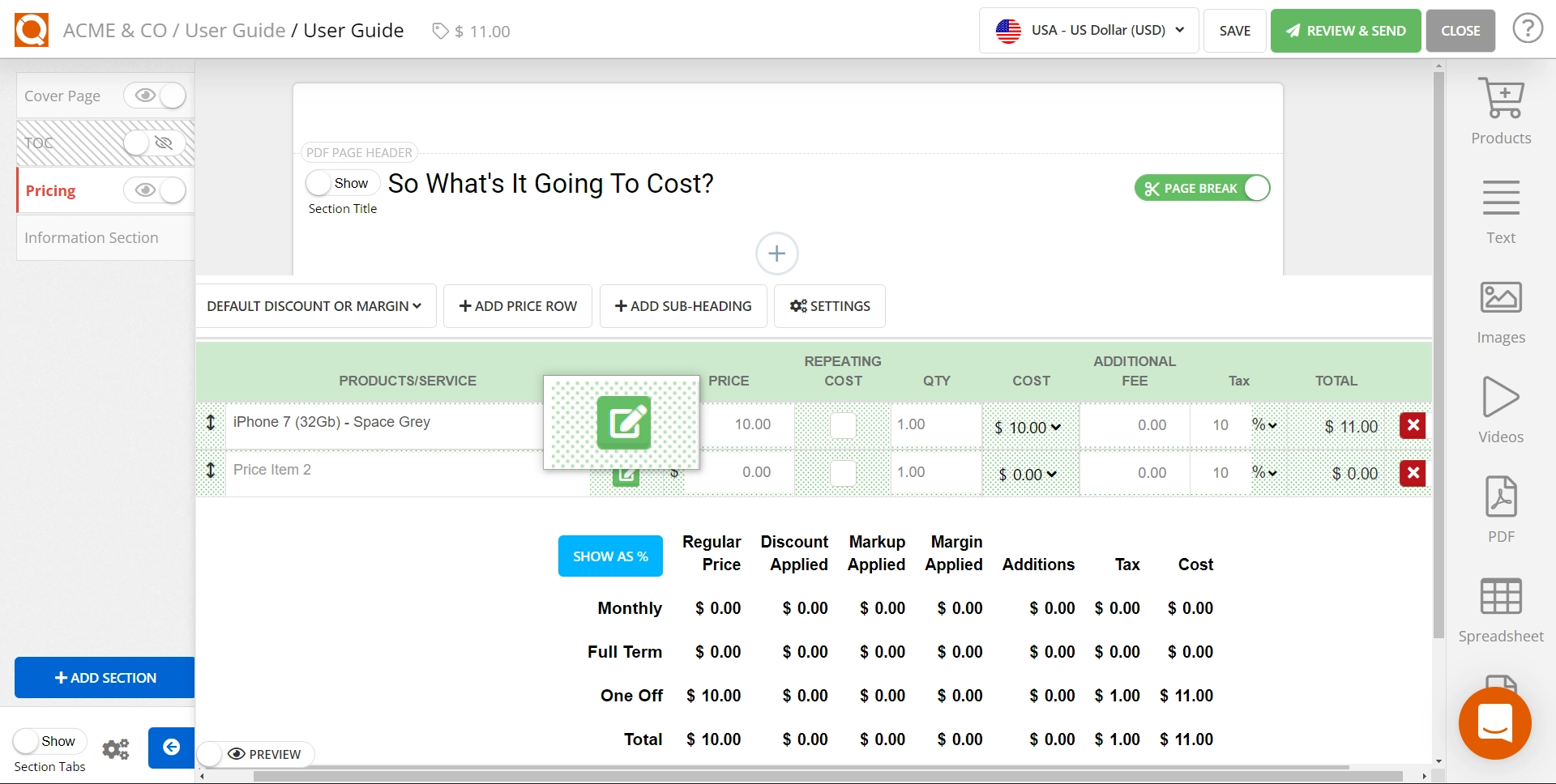This screenshot has width=1556, height=784.
Task: Open the Images panel icon
Action: (x=1500, y=298)
